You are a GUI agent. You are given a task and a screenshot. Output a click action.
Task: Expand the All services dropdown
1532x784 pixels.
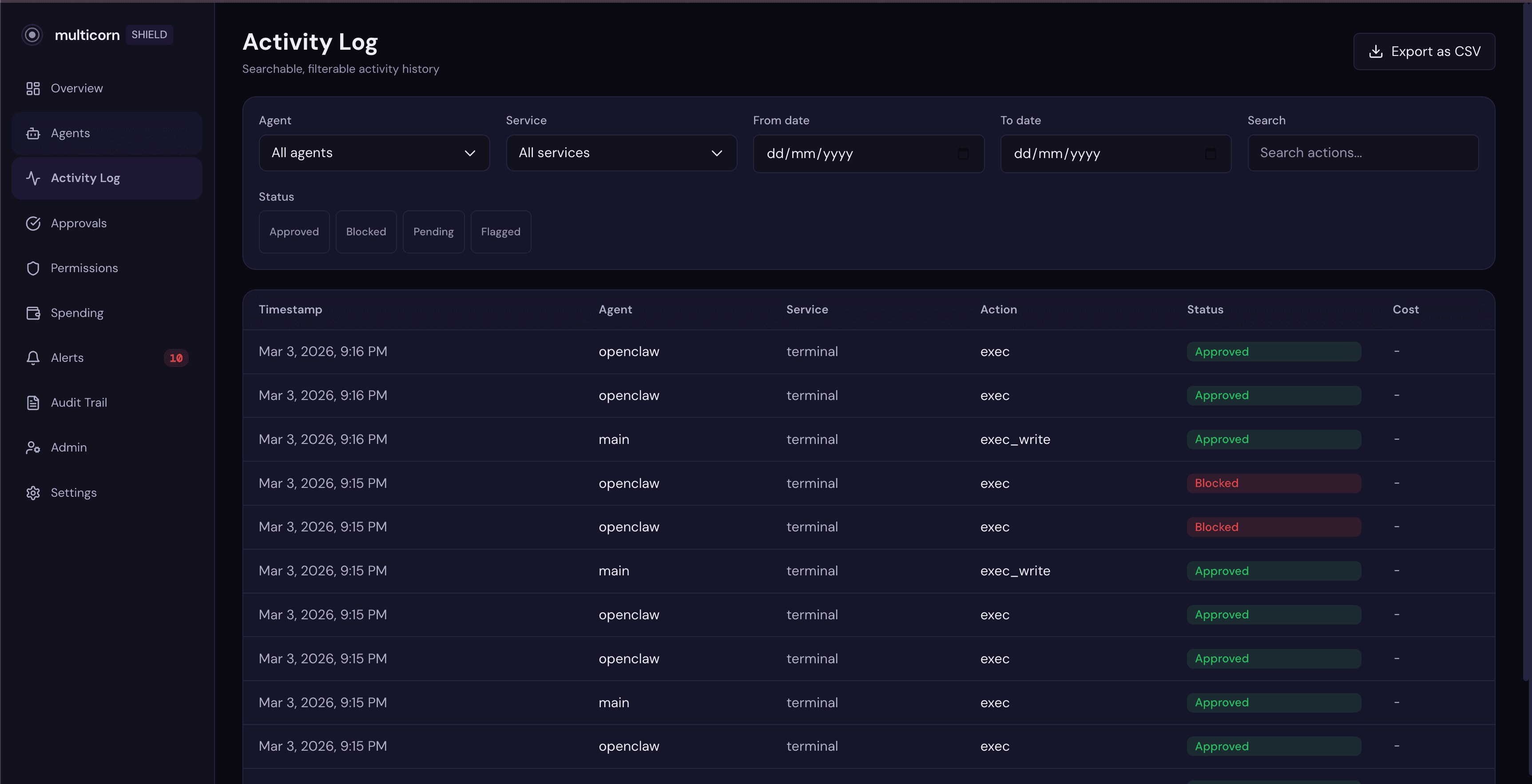(621, 153)
